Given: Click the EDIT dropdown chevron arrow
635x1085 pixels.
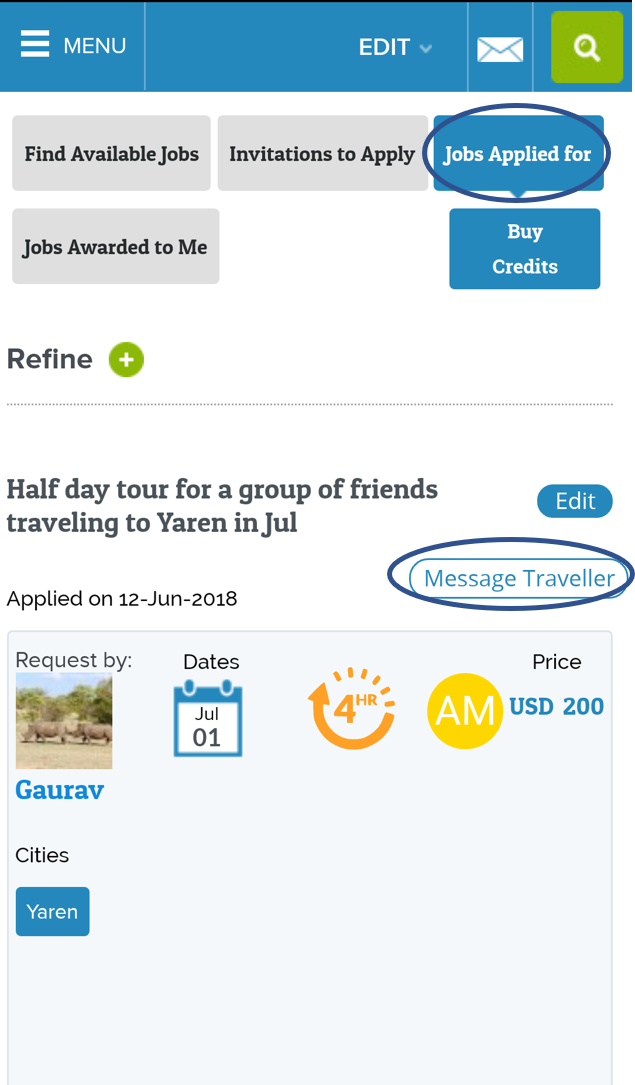Looking at the screenshot, I should [426, 48].
